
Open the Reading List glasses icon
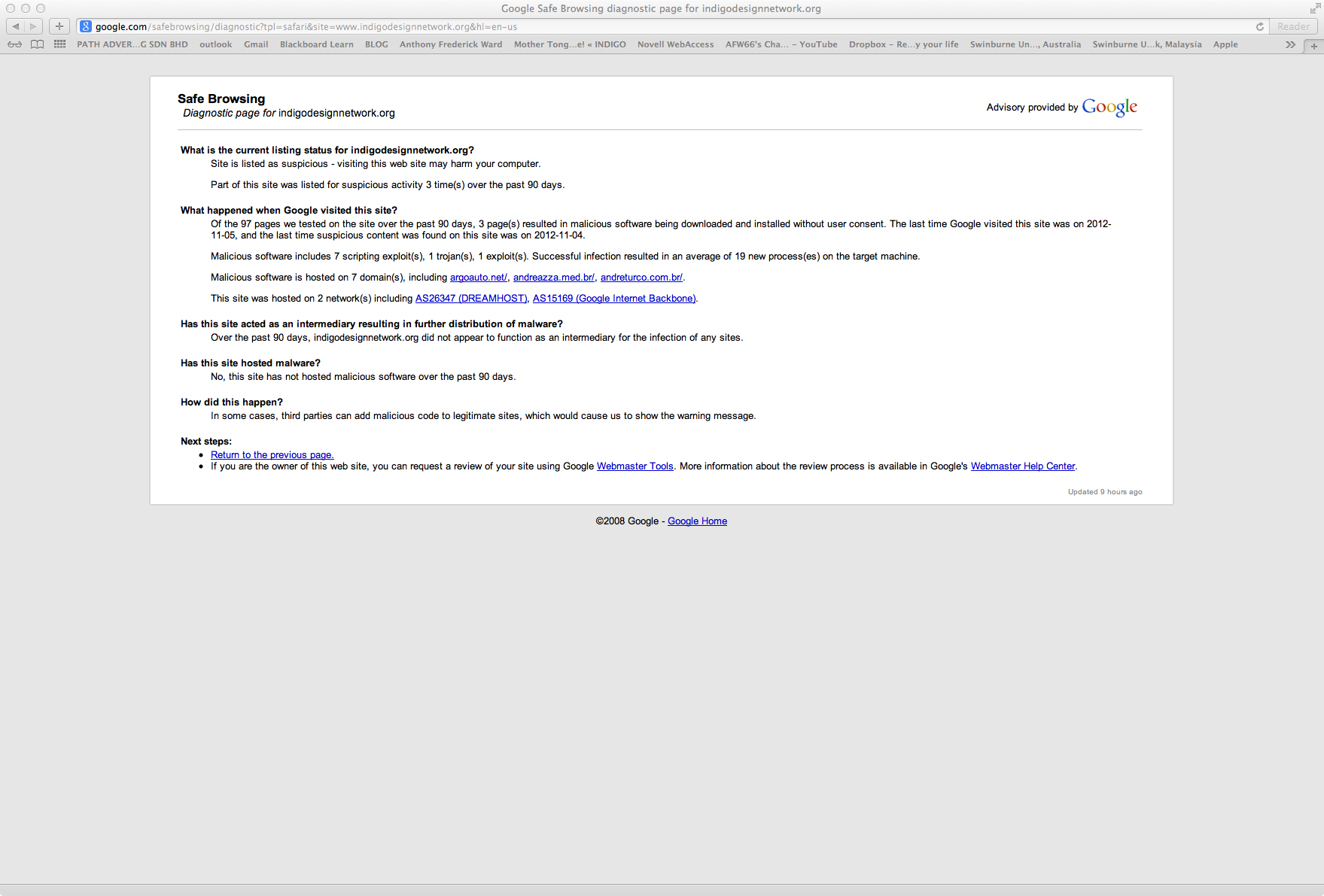point(14,44)
